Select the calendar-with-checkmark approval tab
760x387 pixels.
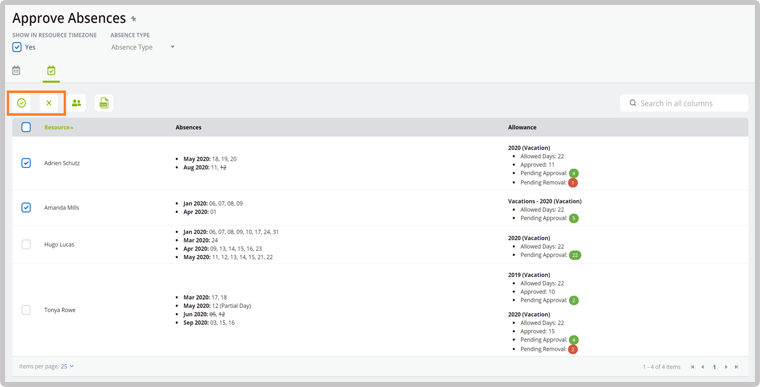pos(51,71)
